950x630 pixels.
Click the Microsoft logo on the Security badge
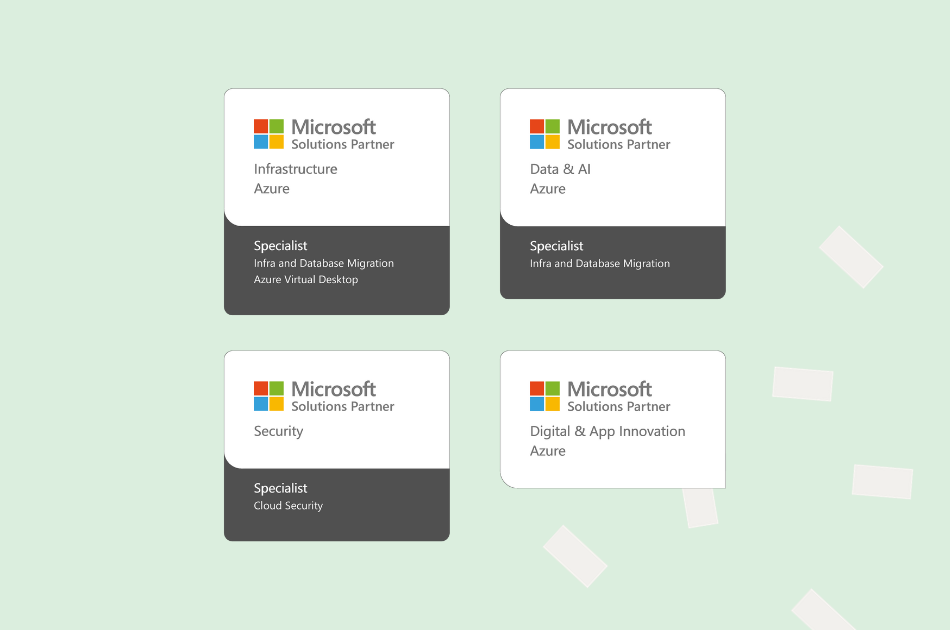pyautogui.click(x=269, y=396)
